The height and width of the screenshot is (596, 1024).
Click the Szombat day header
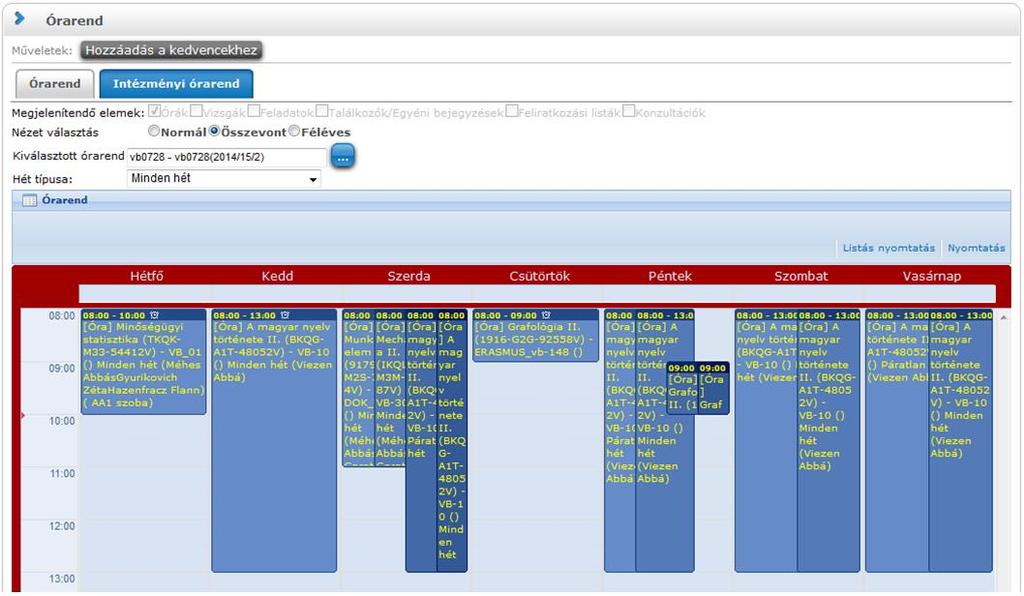tap(801, 276)
